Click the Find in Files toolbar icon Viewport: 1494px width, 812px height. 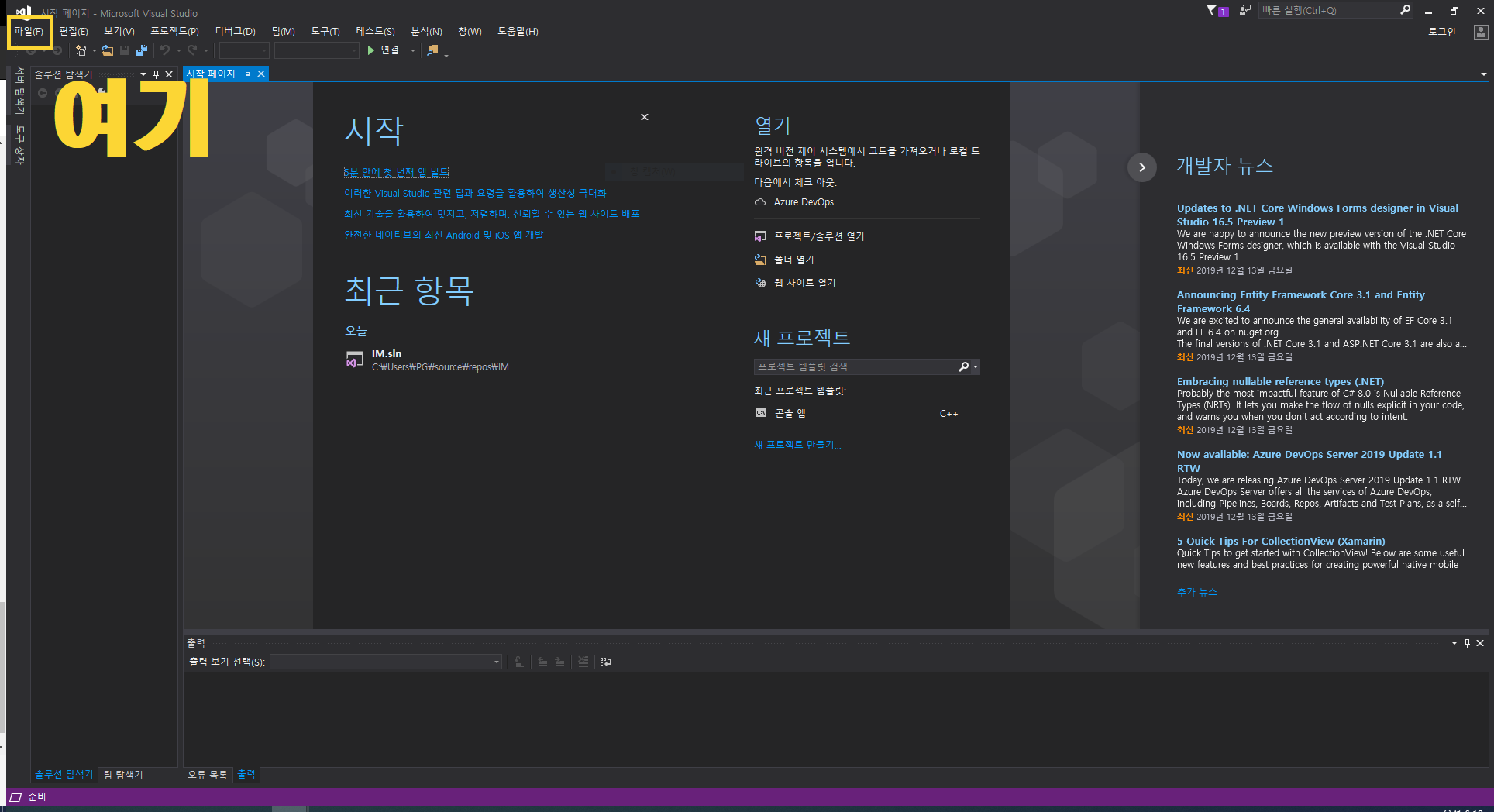point(432,50)
